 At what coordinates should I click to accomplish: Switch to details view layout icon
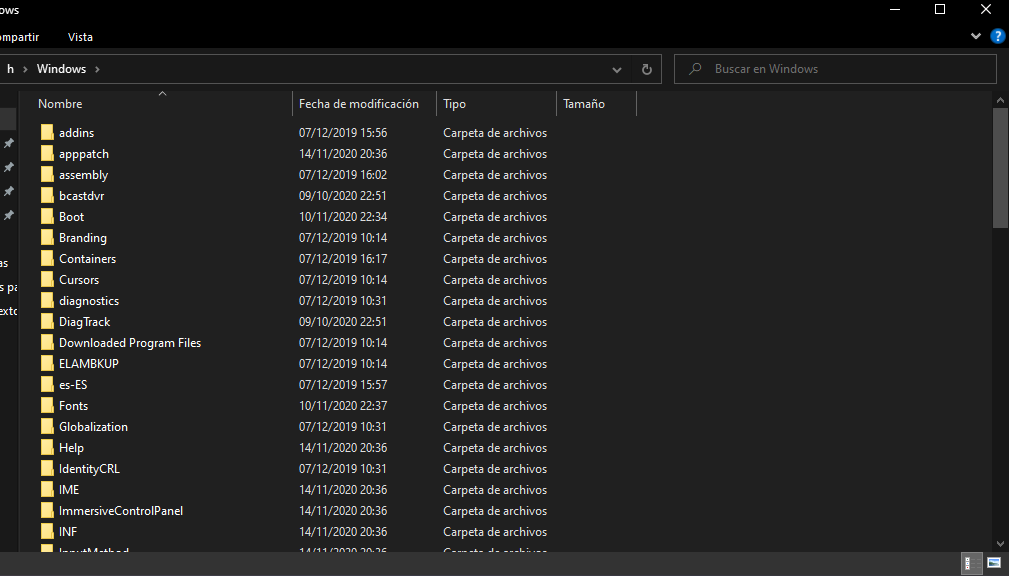pos(971,563)
